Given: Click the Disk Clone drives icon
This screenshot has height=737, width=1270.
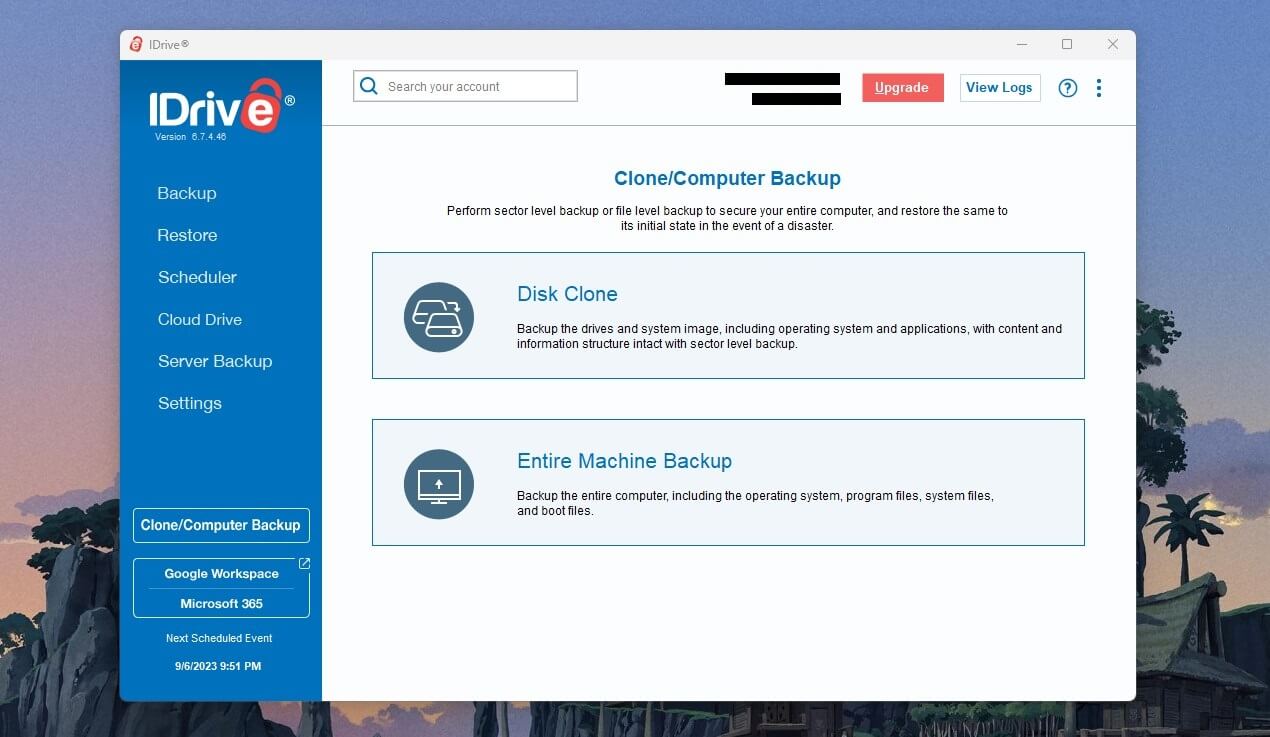Looking at the screenshot, I should tap(439, 318).
